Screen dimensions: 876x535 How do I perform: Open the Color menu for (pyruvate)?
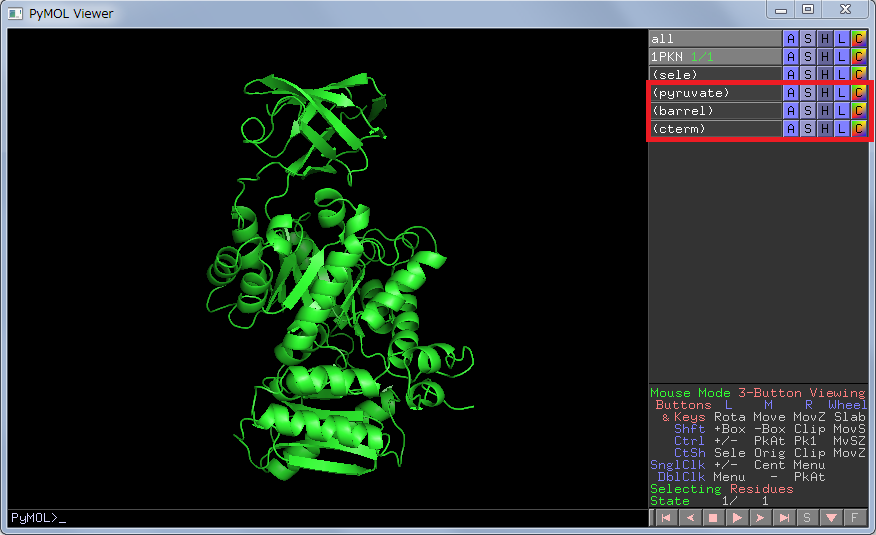click(x=859, y=93)
